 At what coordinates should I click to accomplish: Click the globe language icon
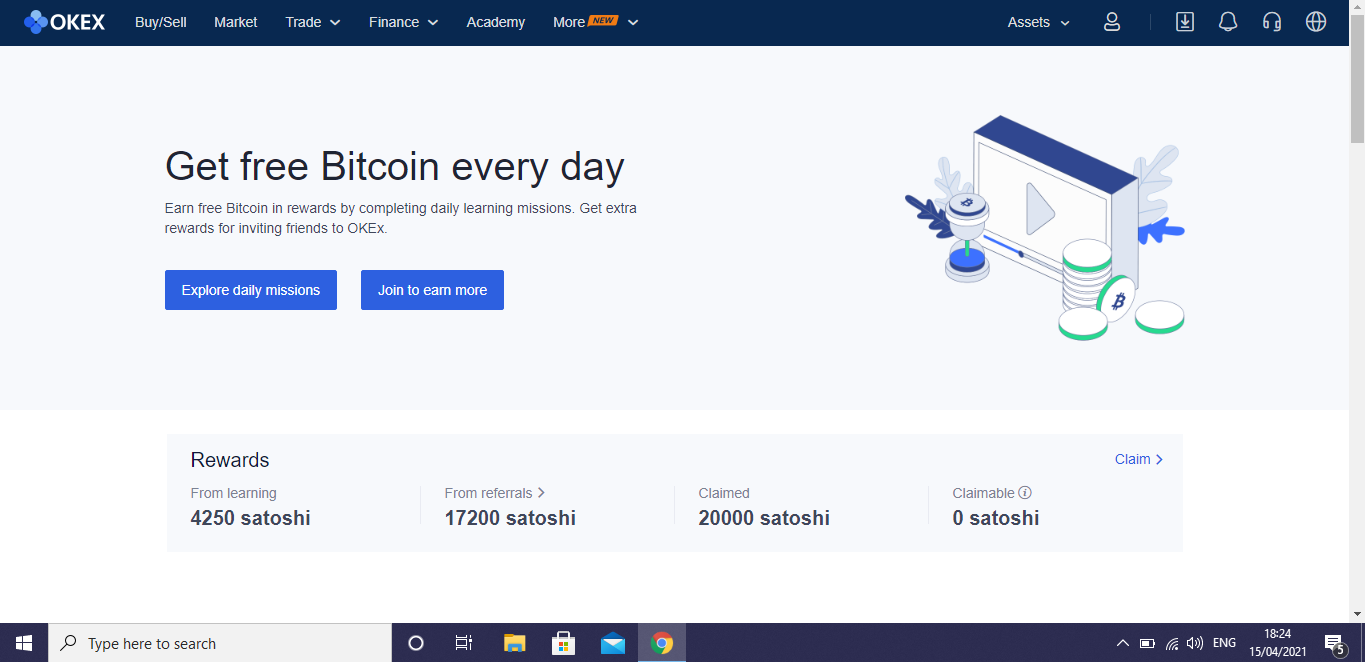coord(1315,21)
